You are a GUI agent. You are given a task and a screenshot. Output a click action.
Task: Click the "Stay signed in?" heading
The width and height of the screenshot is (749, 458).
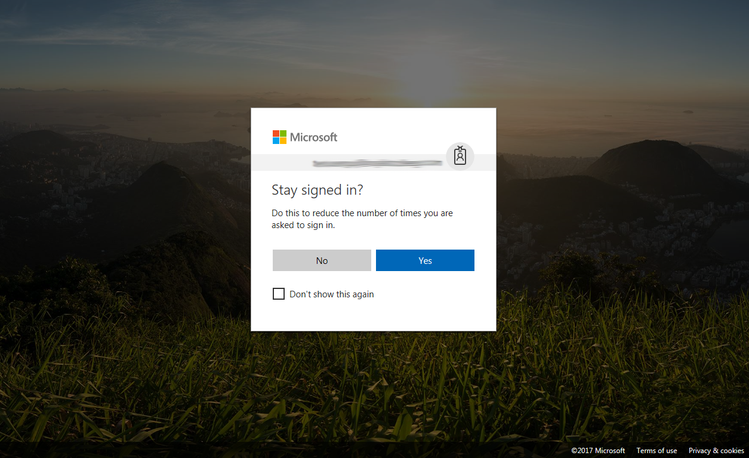pyautogui.click(x=317, y=190)
